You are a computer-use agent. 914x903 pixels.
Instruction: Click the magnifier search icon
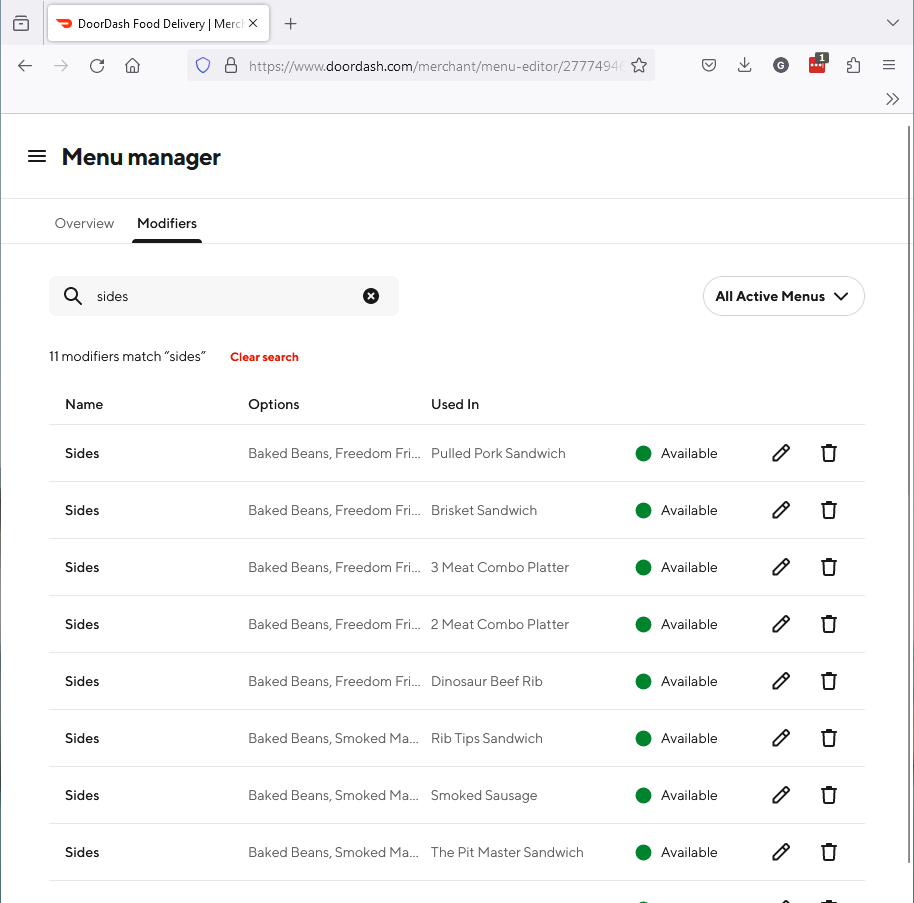pos(73,296)
